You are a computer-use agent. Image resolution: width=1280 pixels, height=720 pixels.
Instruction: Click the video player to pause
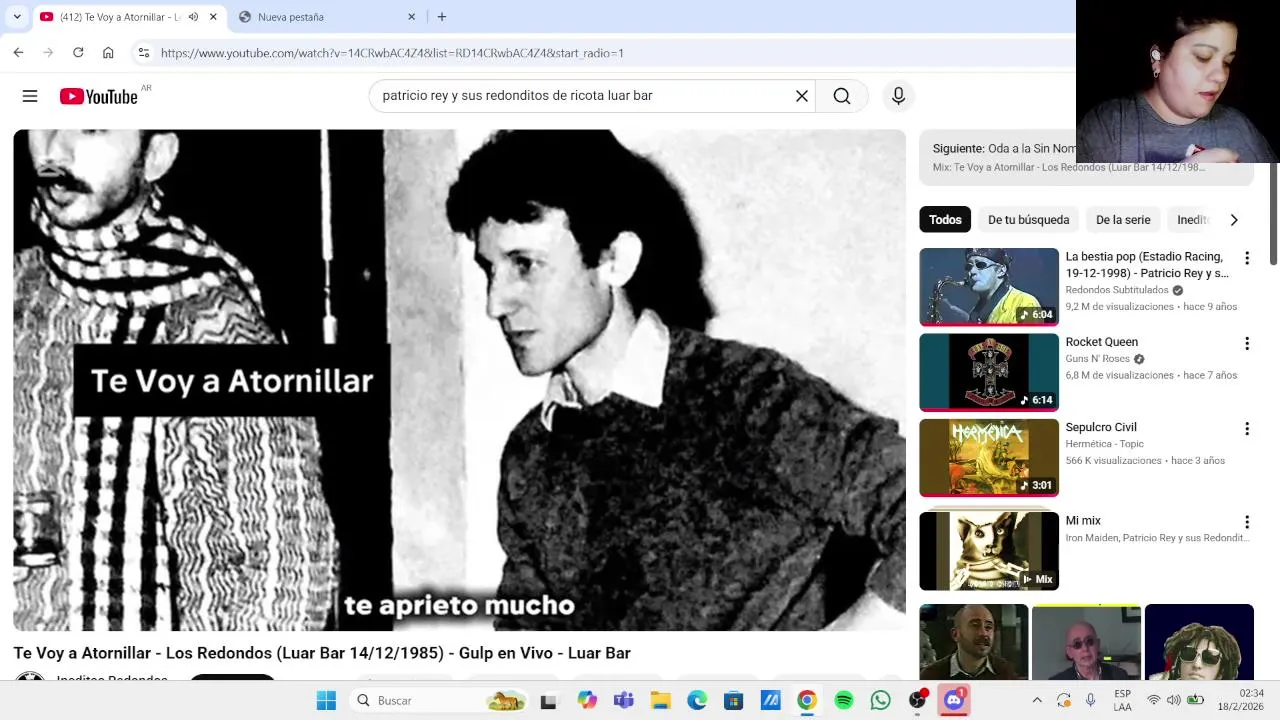coord(459,380)
